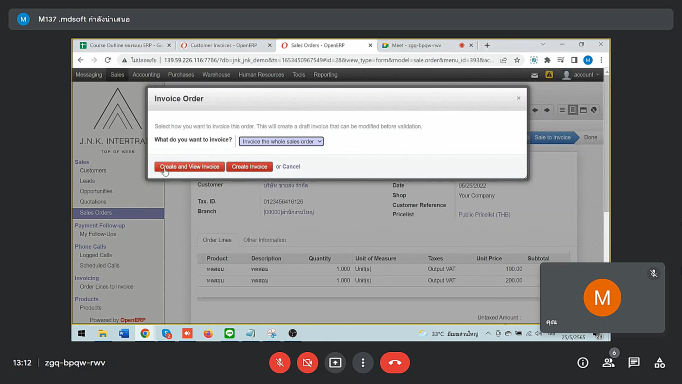Click Public Pricelist (THB) link

pyautogui.click(x=484, y=214)
